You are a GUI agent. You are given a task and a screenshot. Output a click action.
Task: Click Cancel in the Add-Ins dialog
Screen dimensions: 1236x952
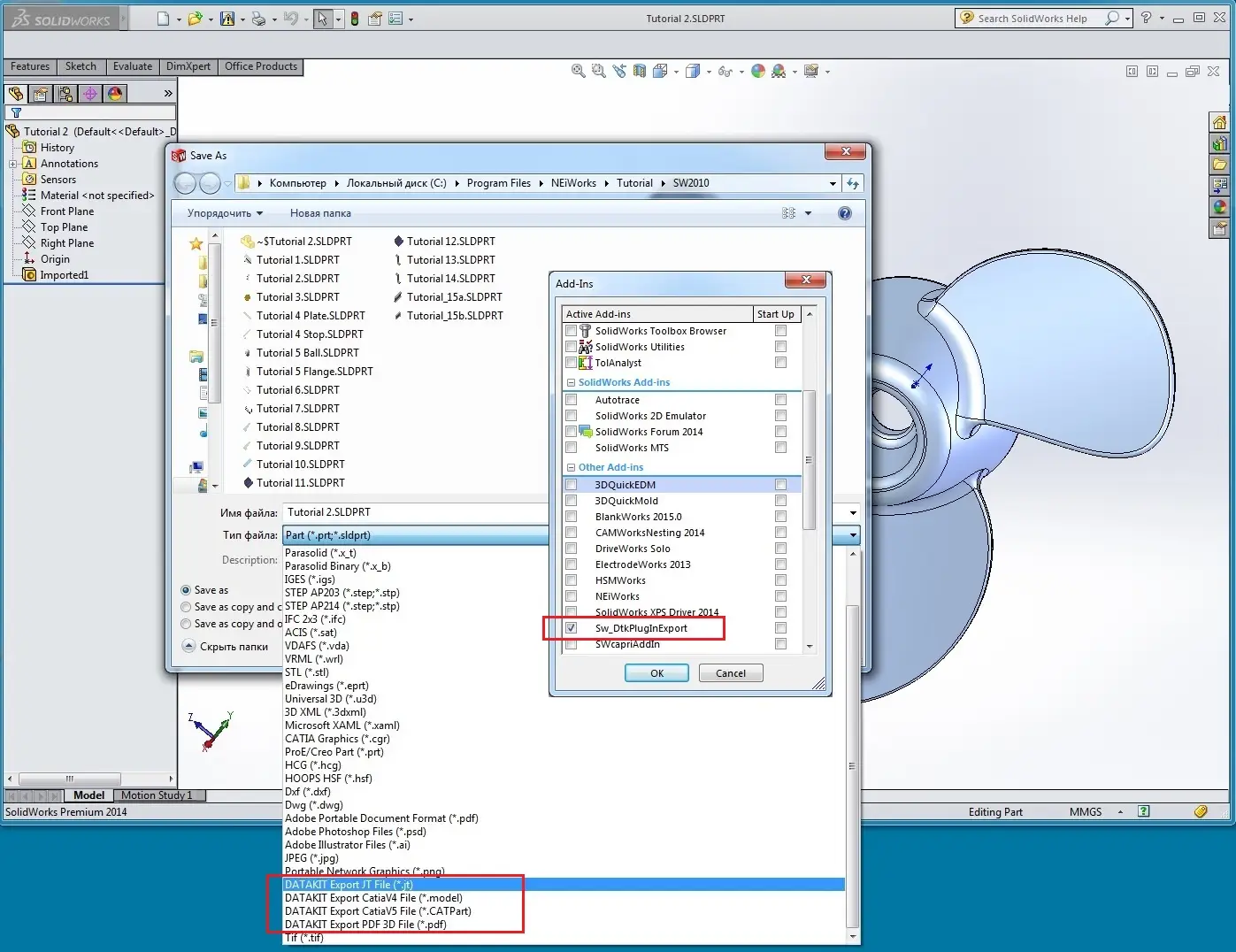731,673
